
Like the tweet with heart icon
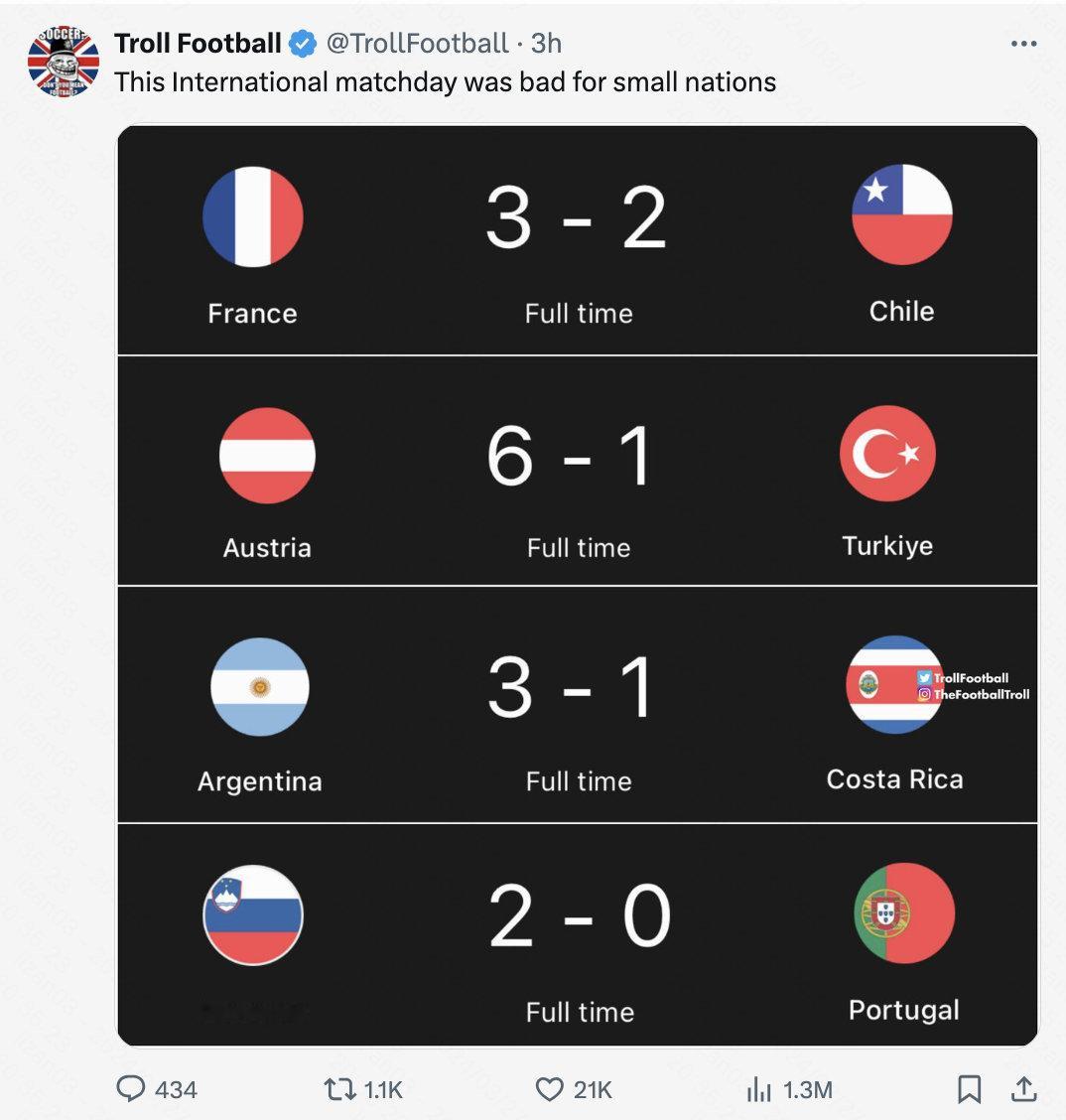coord(549,1089)
